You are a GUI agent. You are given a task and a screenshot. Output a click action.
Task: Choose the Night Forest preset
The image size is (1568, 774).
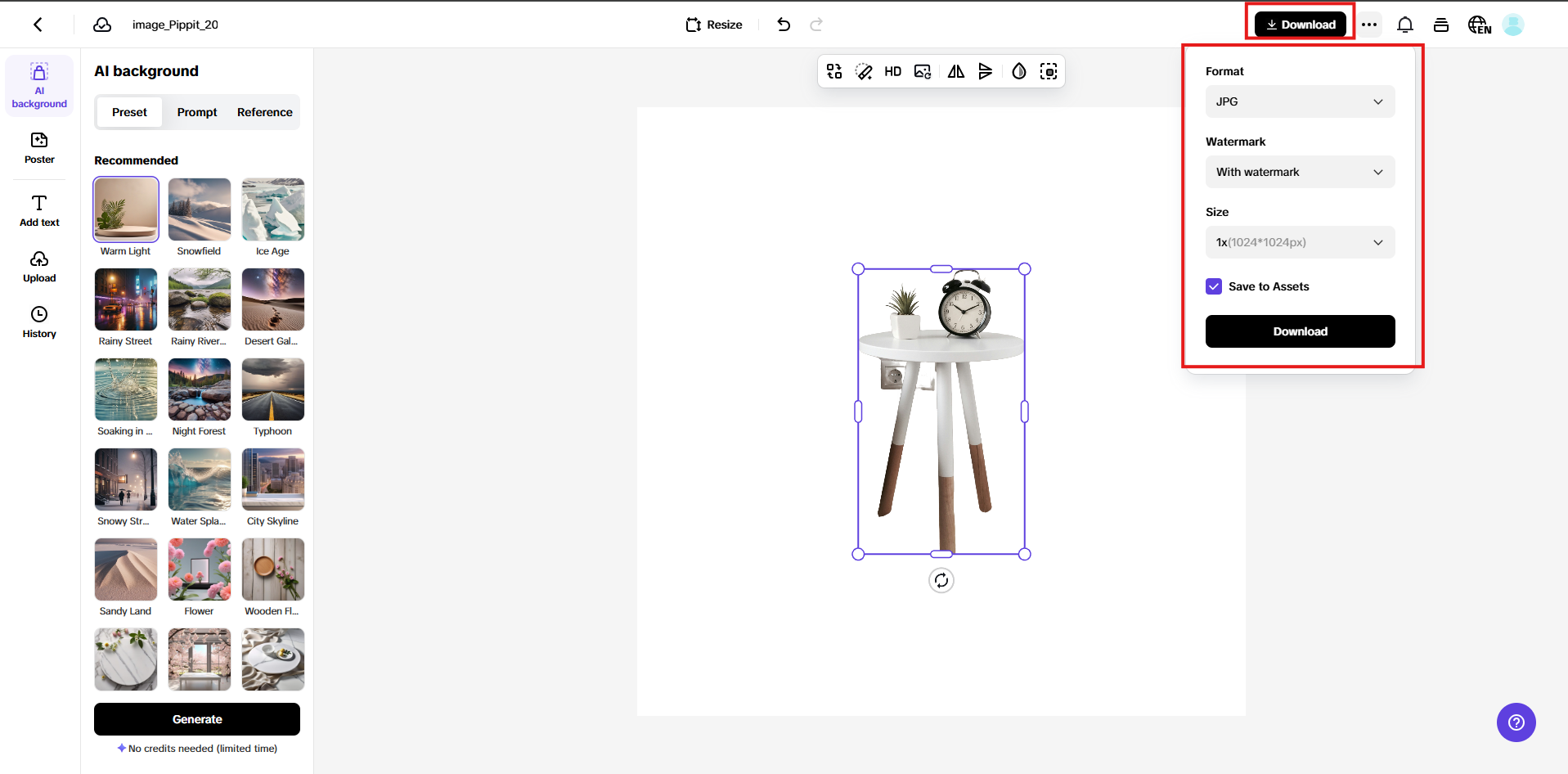[x=200, y=389]
